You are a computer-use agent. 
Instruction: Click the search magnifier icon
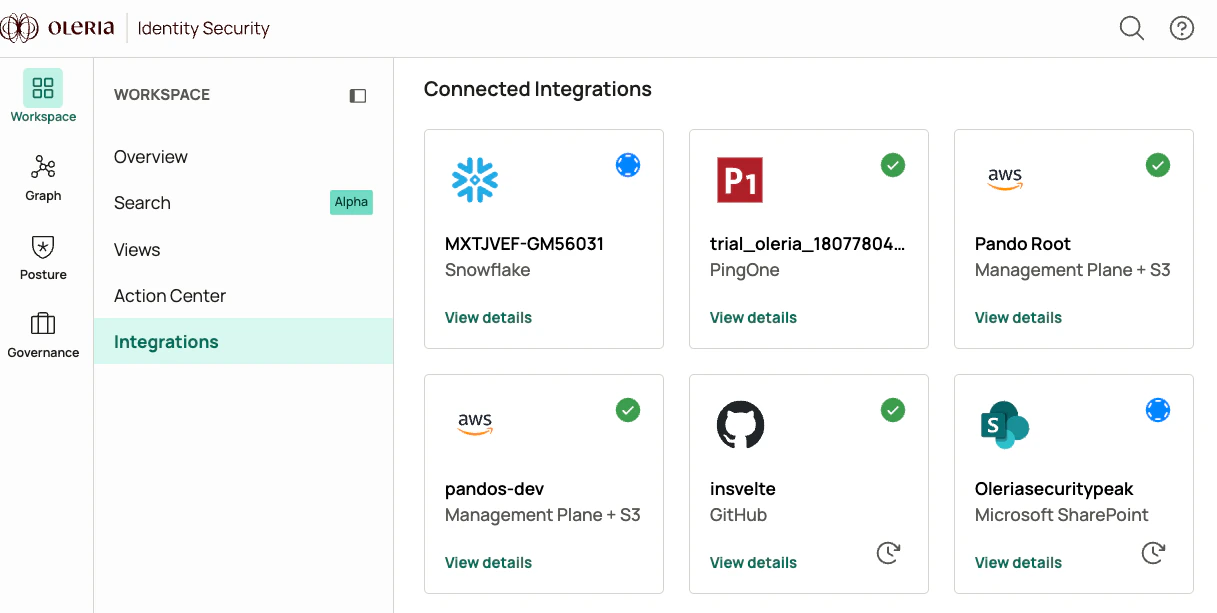(x=1131, y=28)
